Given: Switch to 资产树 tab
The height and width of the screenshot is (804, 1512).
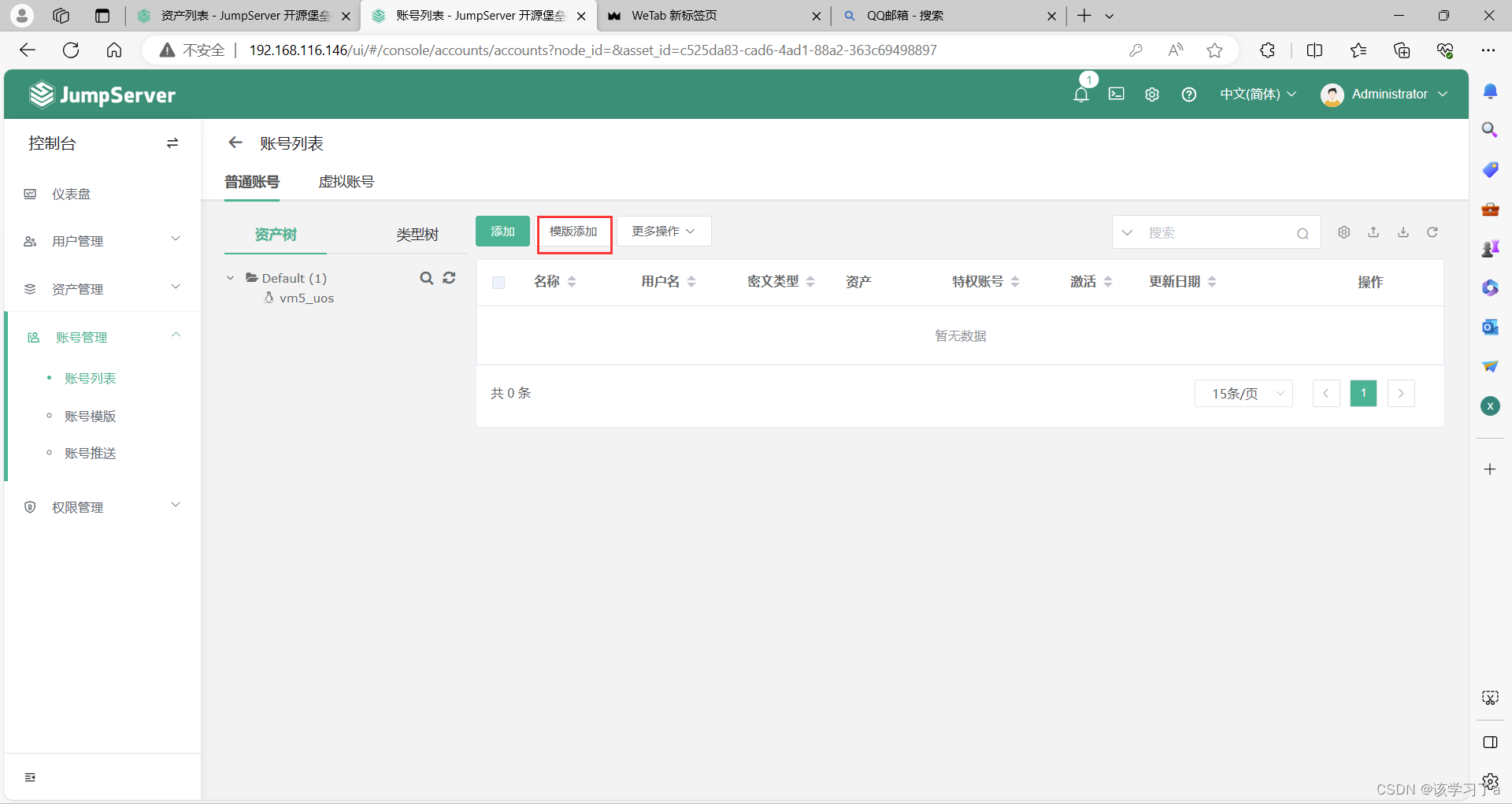Looking at the screenshot, I should click(276, 235).
